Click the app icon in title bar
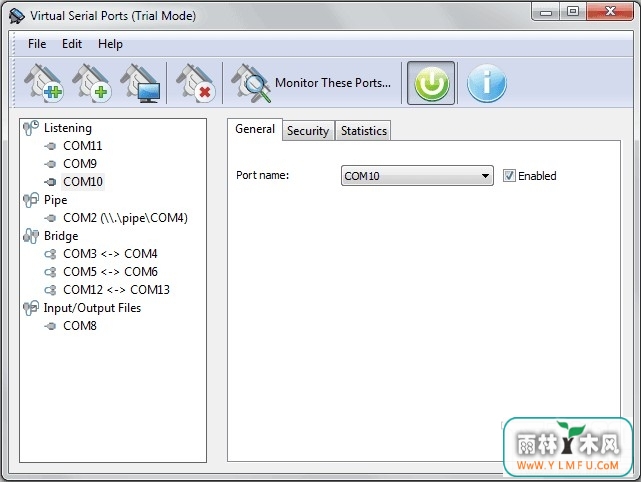641x482 pixels. point(17,16)
